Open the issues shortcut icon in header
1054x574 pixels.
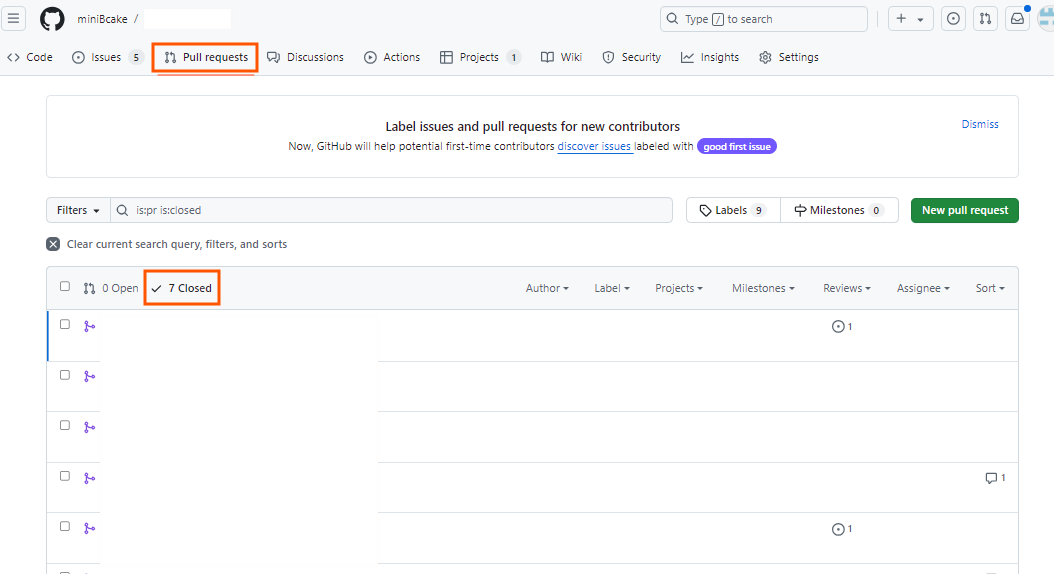pyautogui.click(x=953, y=19)
